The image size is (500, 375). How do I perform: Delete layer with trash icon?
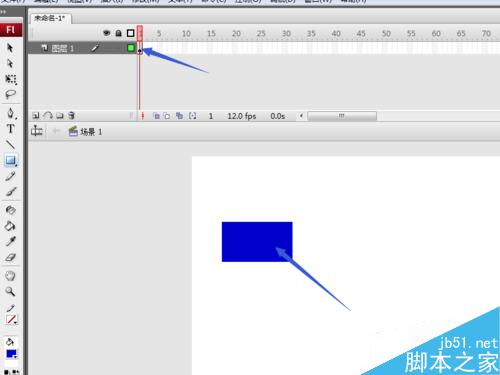click(x=71, y=116)
